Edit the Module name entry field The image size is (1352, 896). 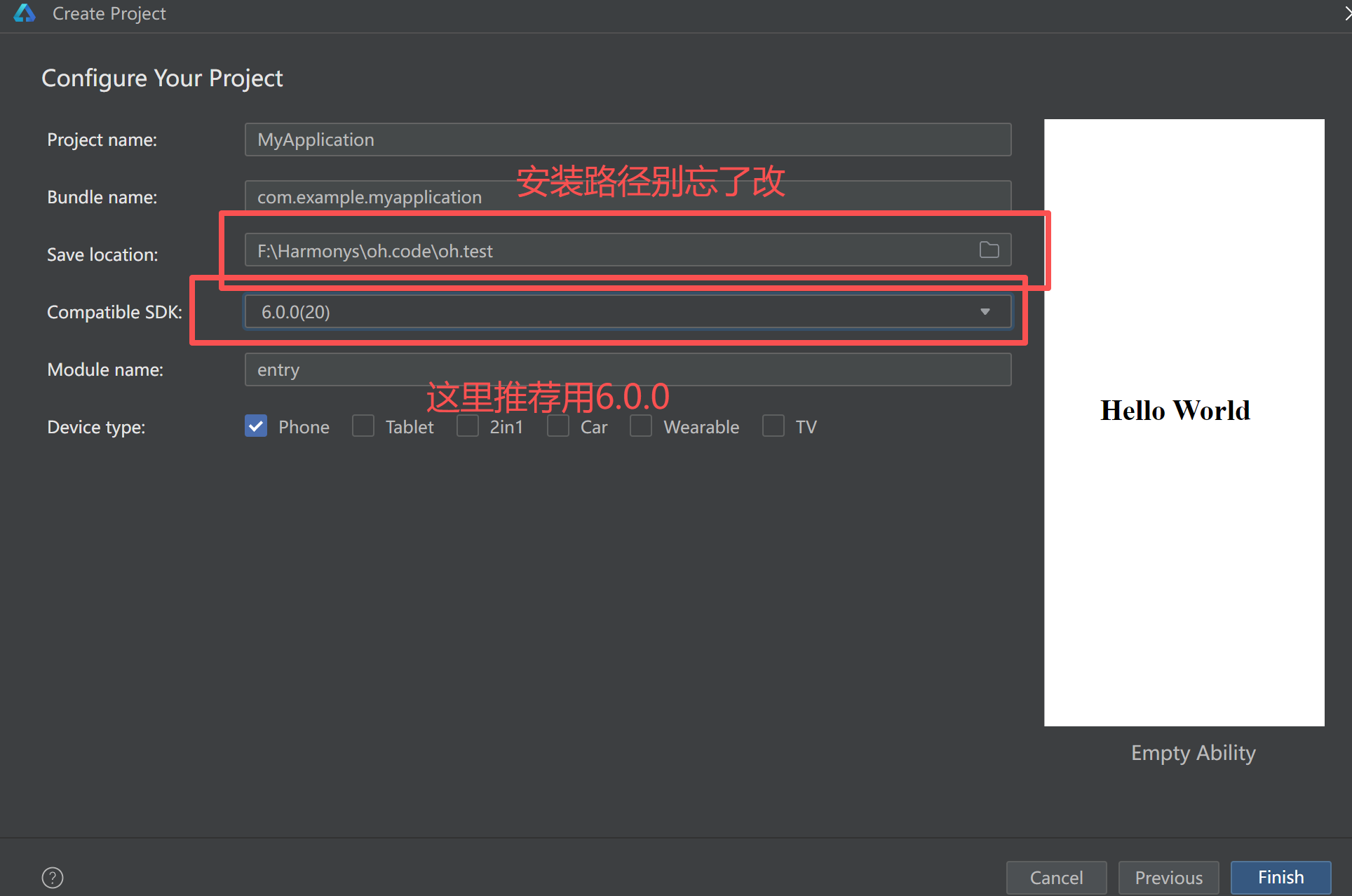tap(628, 369)
